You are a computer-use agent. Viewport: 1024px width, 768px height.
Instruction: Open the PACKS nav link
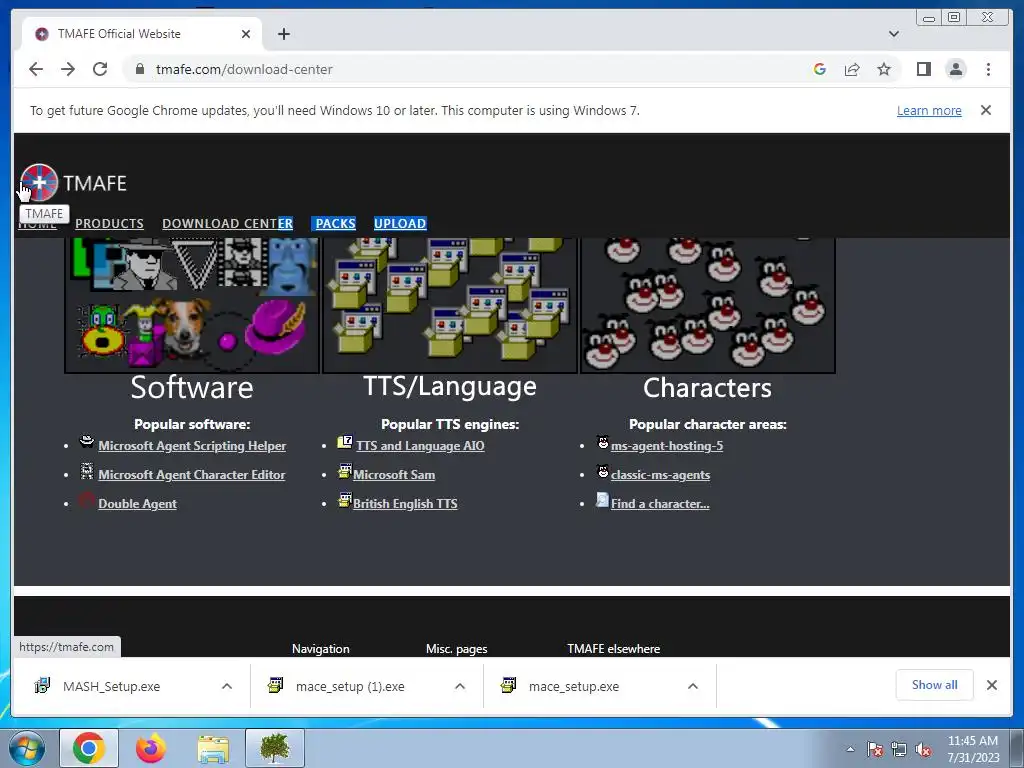(x=335, y=223)
